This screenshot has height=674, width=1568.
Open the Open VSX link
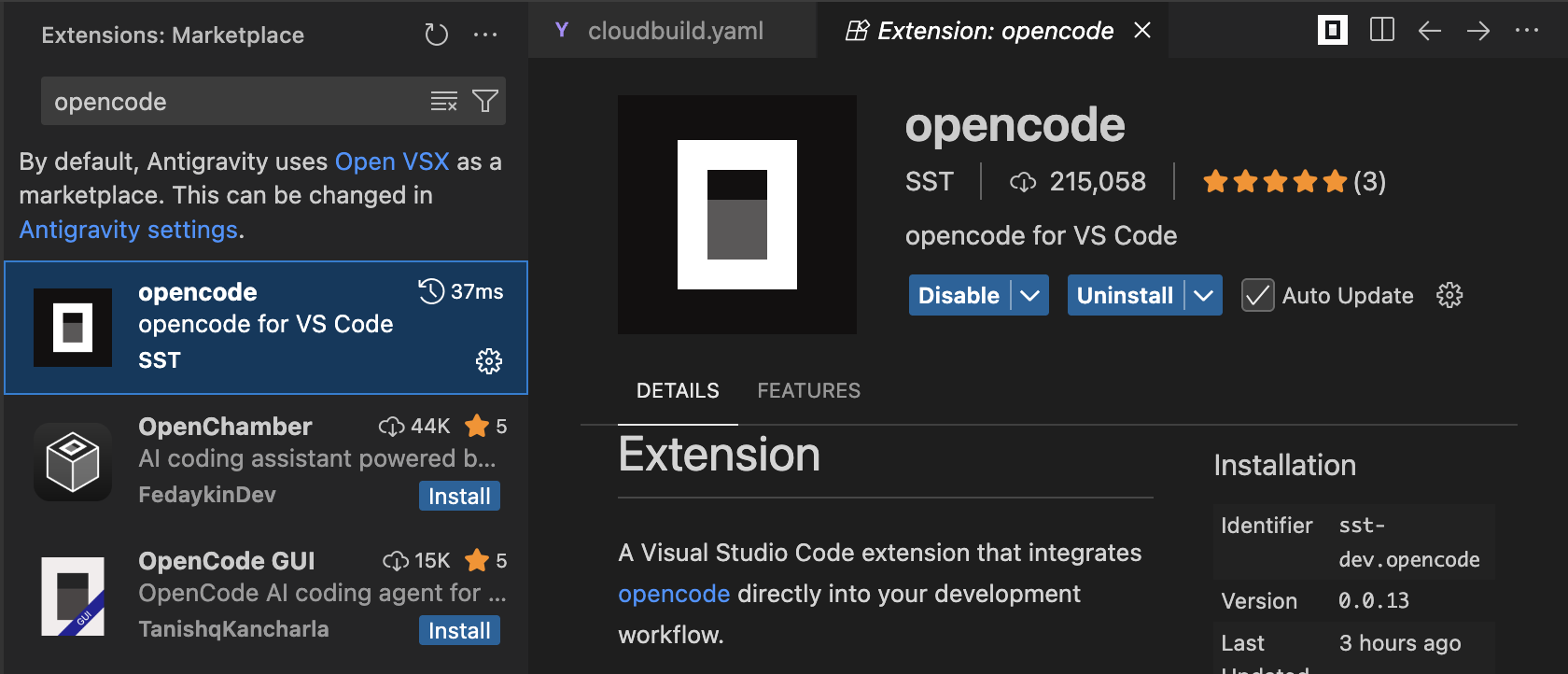(x=392, y=161)
